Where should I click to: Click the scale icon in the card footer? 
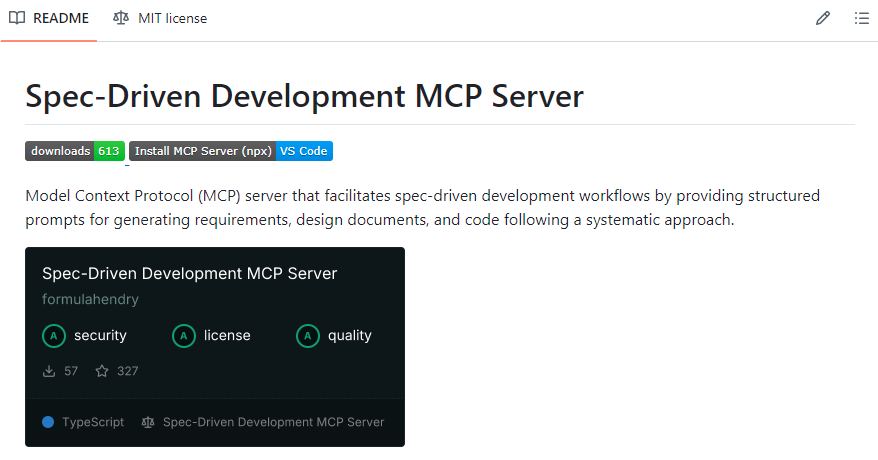[149, 422]
